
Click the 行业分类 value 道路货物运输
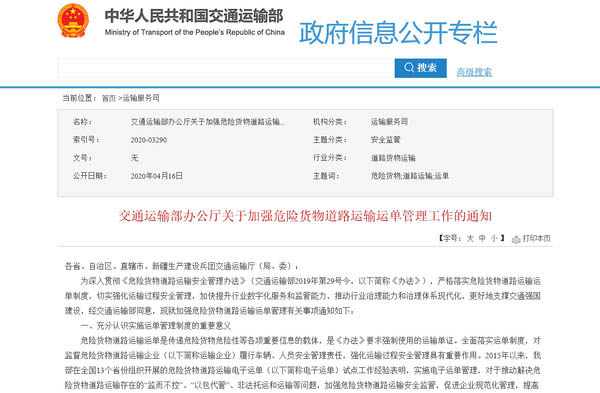(393, 158)
